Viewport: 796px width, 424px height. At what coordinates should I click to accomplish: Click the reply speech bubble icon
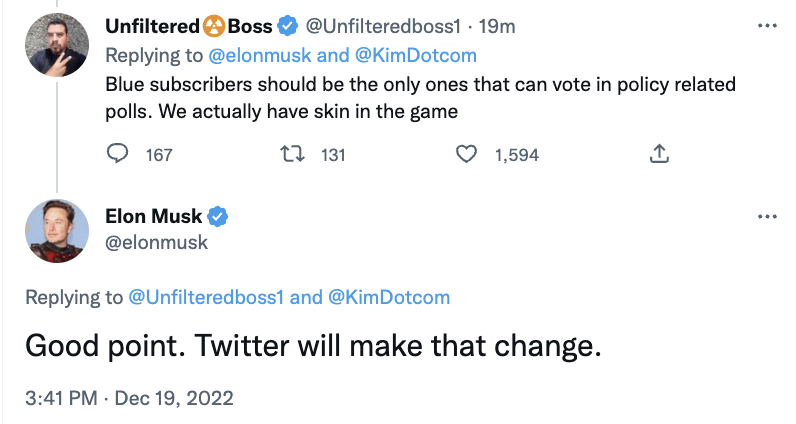coord(118,154)
